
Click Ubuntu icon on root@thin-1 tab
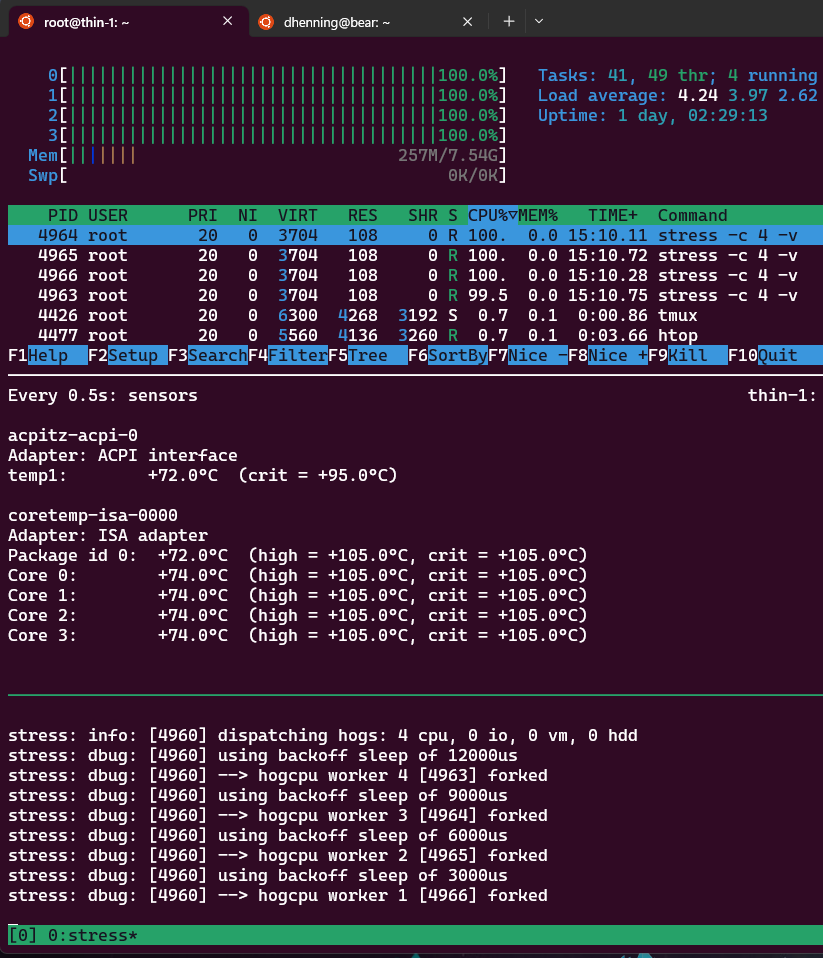[26, 22]
